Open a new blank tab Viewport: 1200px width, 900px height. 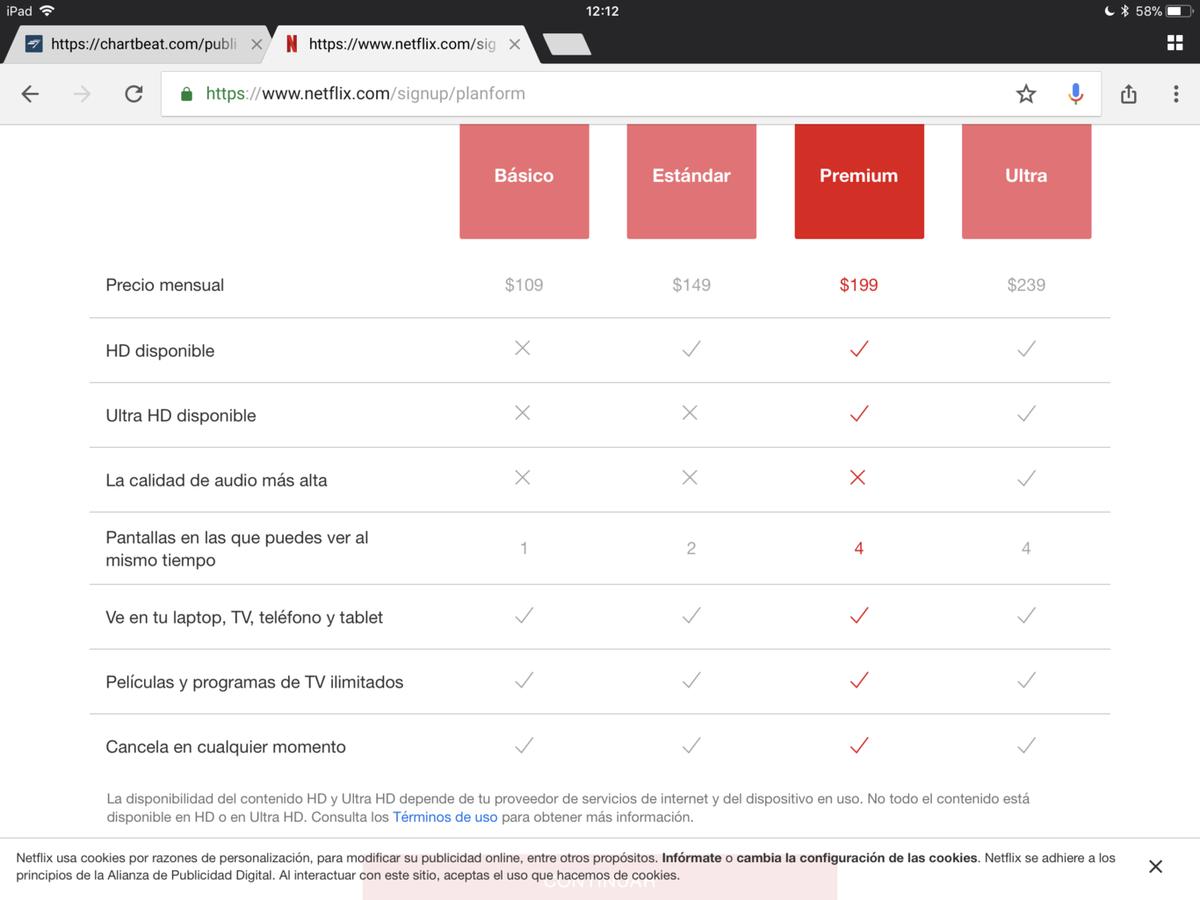click(566, 44)
